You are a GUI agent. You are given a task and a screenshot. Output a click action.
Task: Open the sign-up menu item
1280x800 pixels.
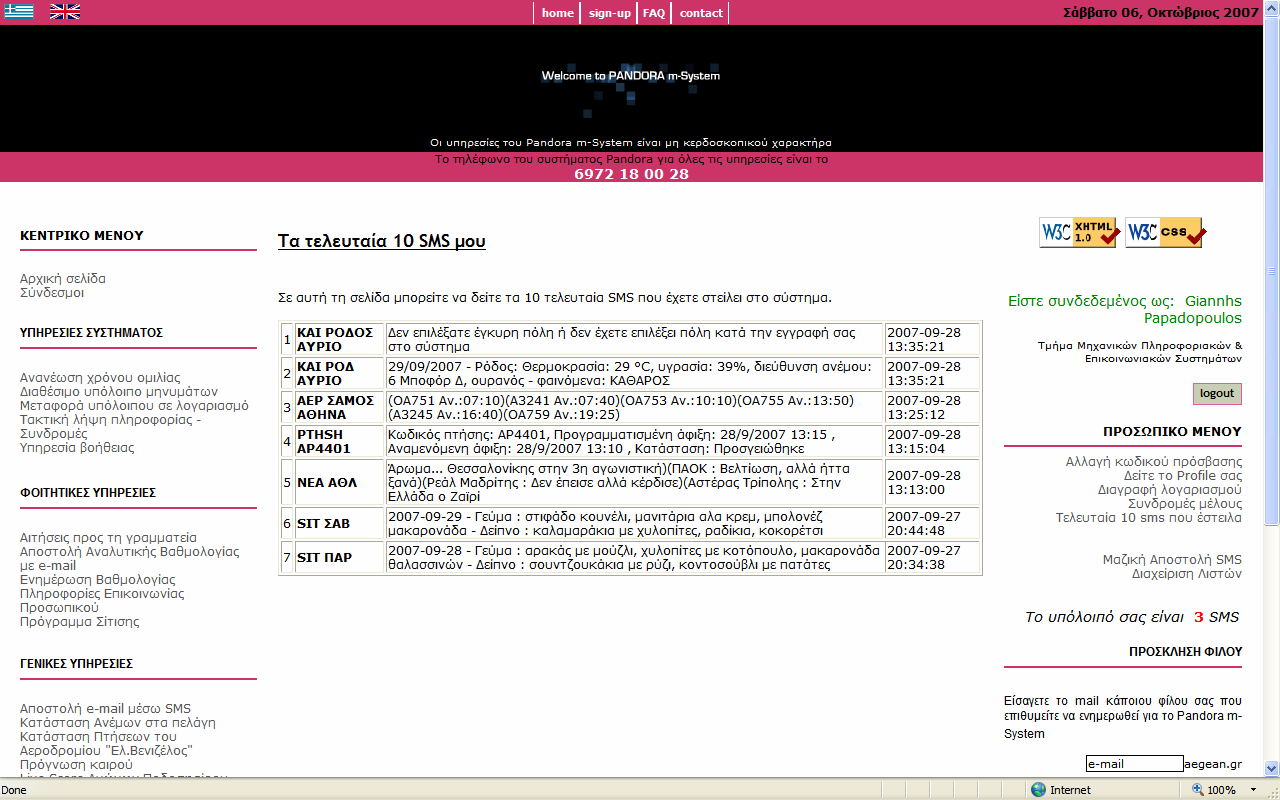[609, 13]
